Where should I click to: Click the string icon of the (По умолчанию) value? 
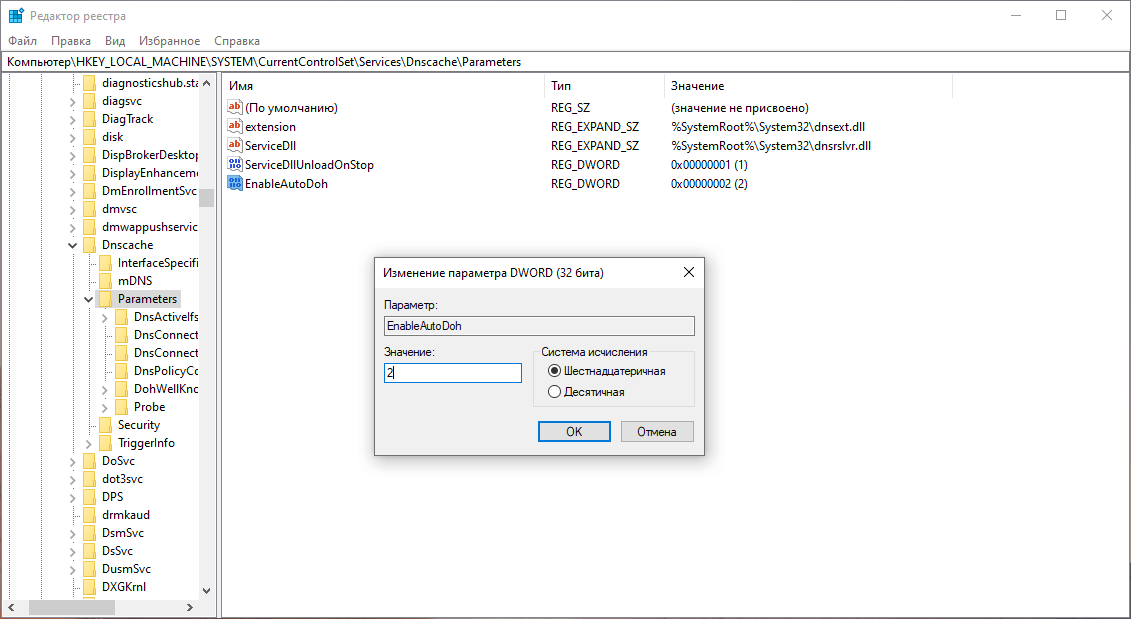point(234,107)
